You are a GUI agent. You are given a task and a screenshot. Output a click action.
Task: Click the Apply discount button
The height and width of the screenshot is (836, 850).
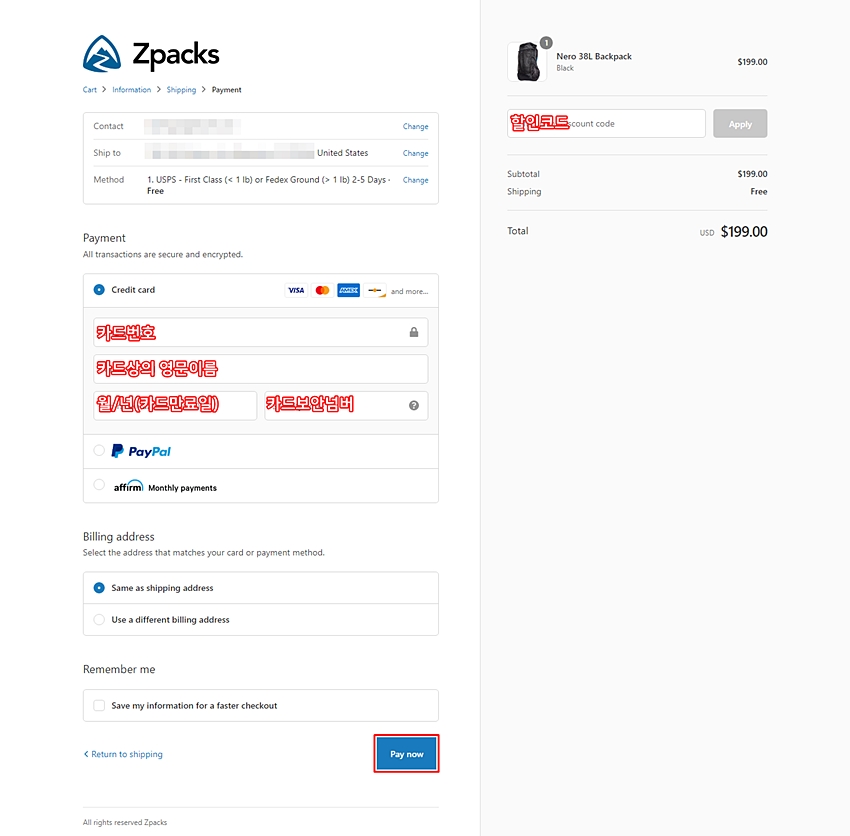tap(740, 124)
